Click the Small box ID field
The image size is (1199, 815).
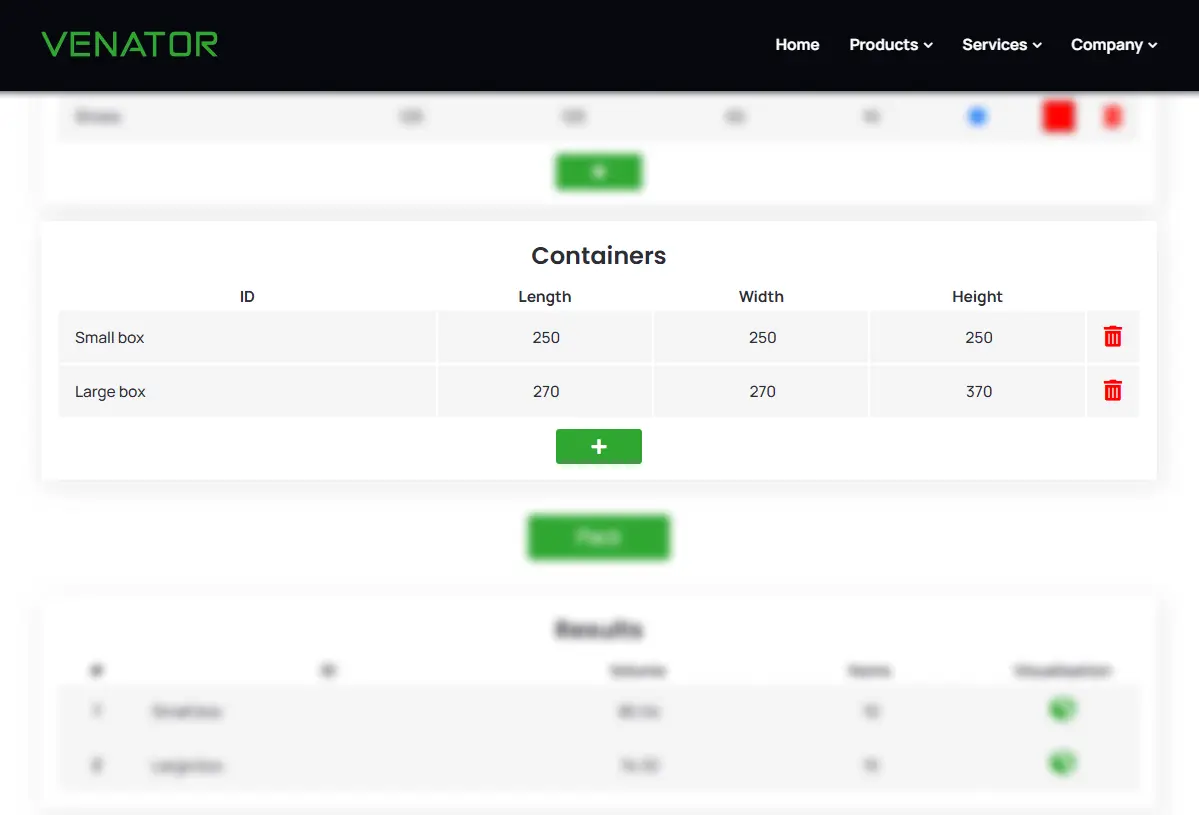(x=247, y=337)
